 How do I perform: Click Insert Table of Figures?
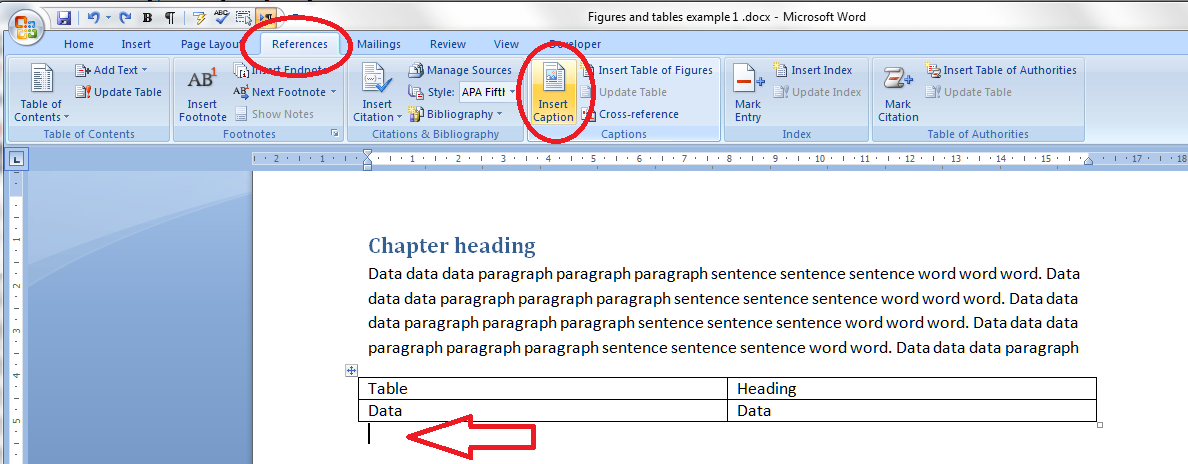654,70
